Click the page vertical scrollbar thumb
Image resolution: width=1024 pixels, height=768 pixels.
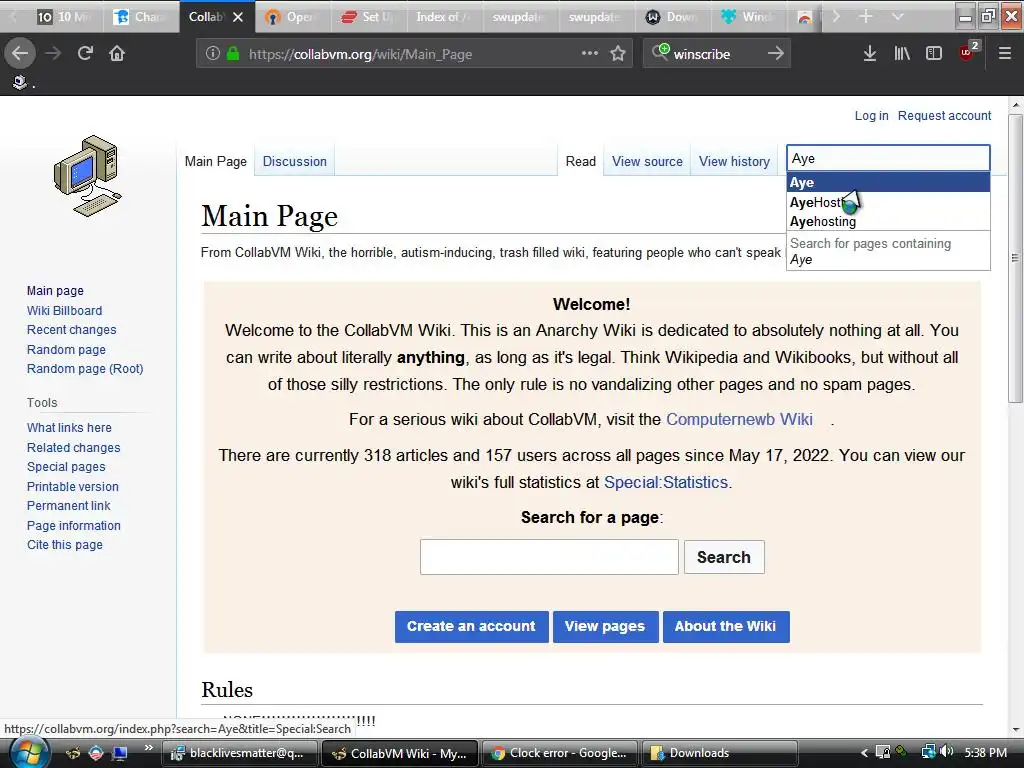tap(1015, 258)
